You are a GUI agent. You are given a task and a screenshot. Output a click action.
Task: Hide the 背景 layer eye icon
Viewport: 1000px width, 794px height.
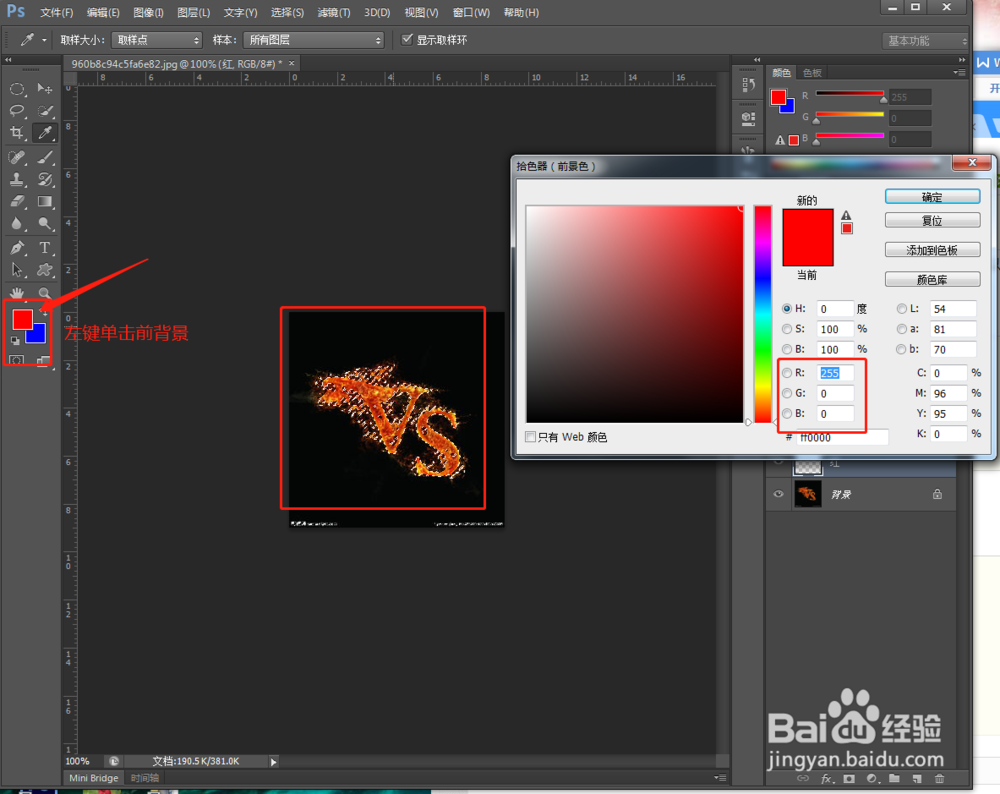tap(778, 494)
